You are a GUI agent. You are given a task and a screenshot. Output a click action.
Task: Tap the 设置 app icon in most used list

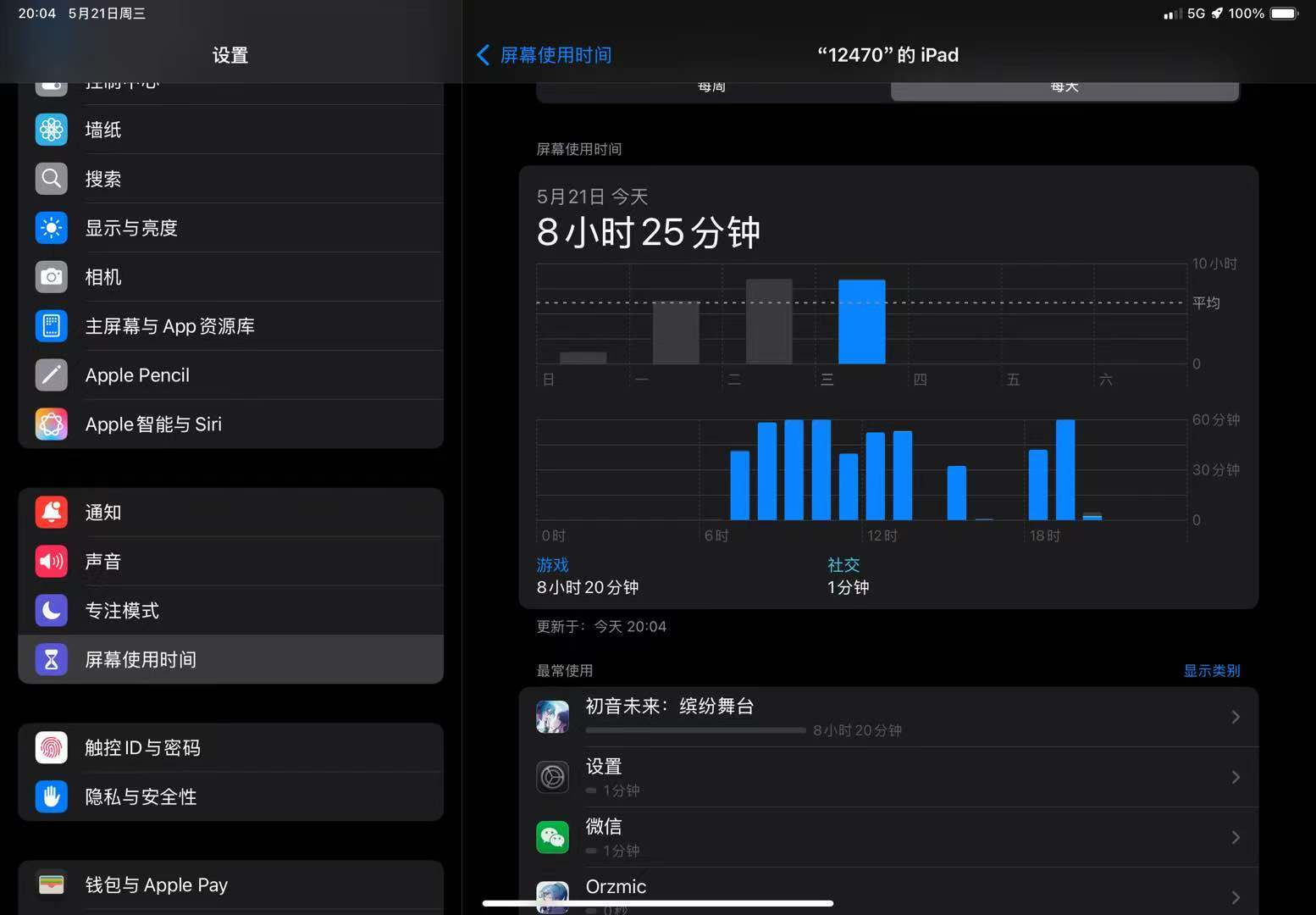(x=553, y=778)
